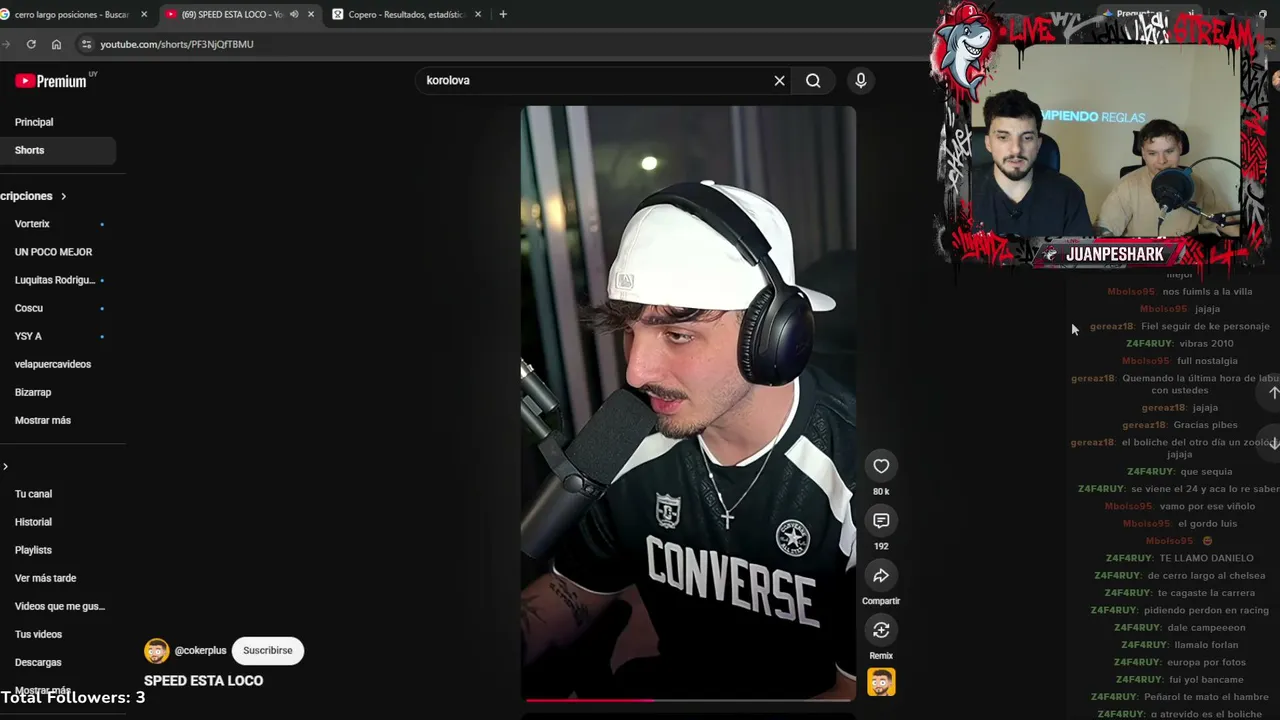The height and width of the screenshot is (720, 1280).
Task: Close the cerro largo posiciones tab
Action: (144, 14)
